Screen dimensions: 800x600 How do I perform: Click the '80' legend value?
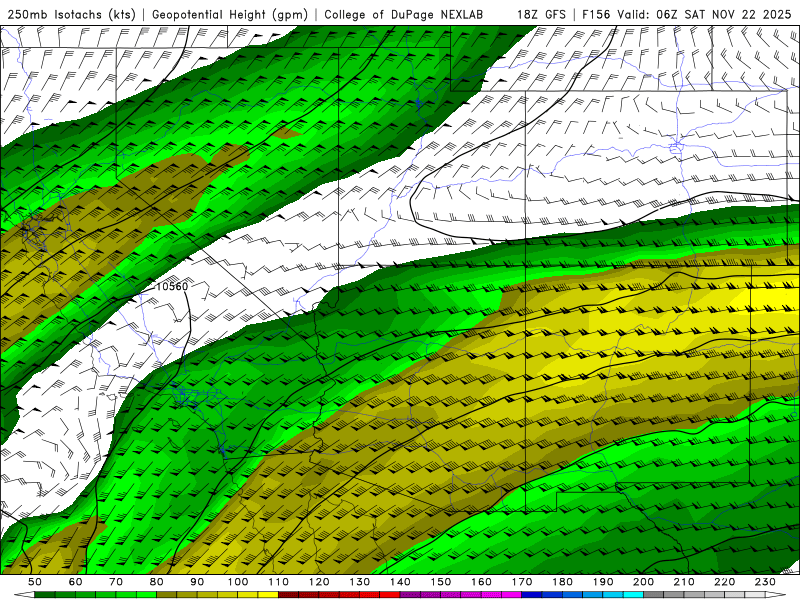point(157,582)
